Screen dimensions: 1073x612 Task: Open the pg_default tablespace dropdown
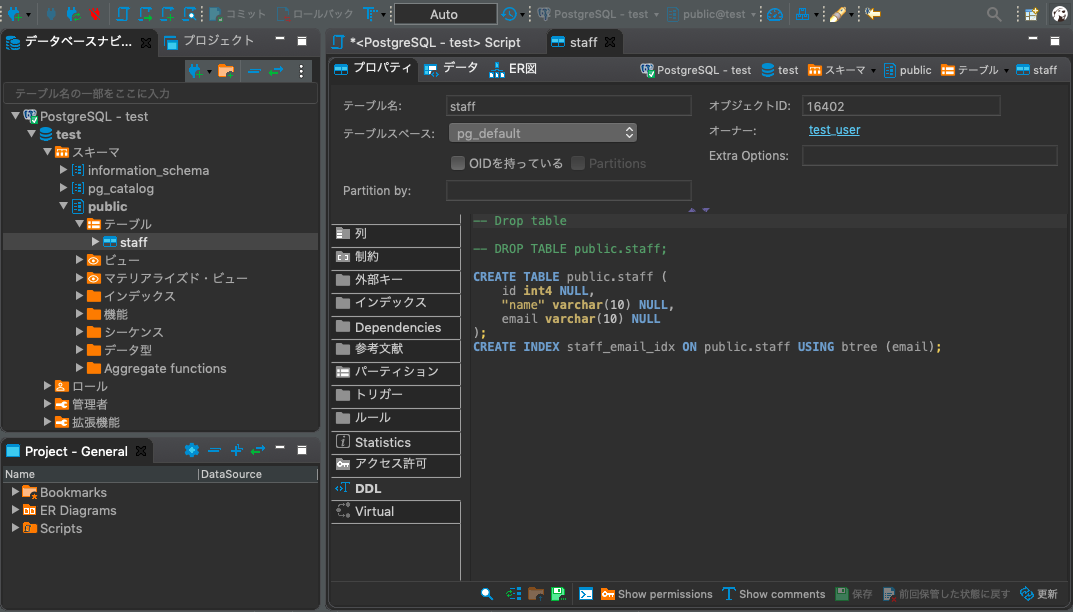626,132
